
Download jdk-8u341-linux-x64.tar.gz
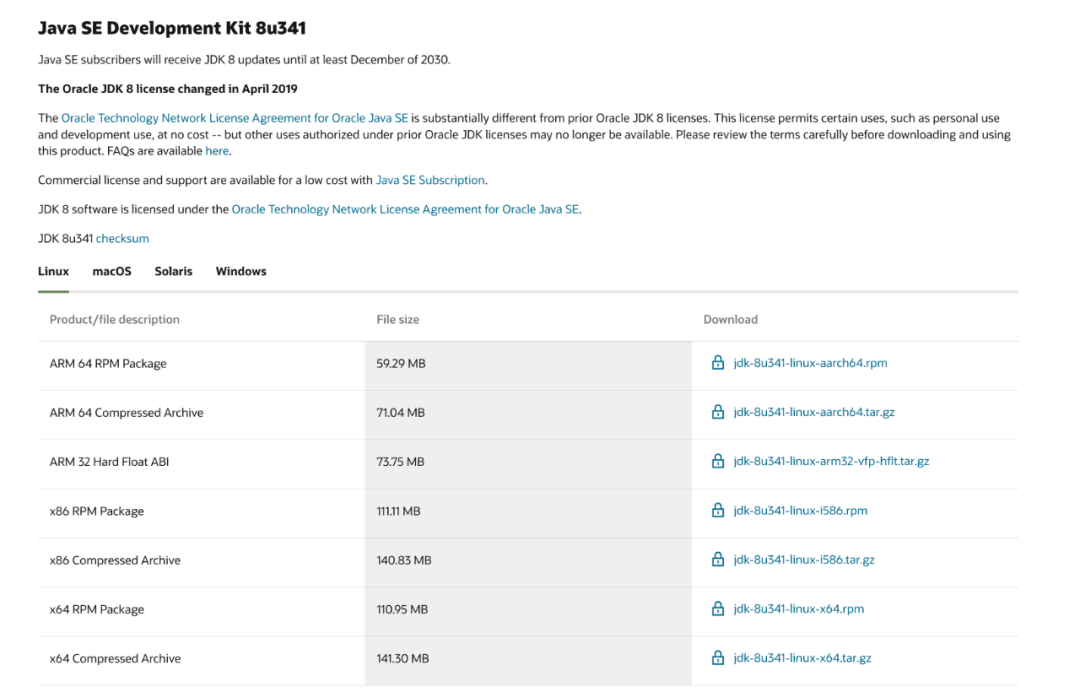pyautogui.click(x=802, y=658)
